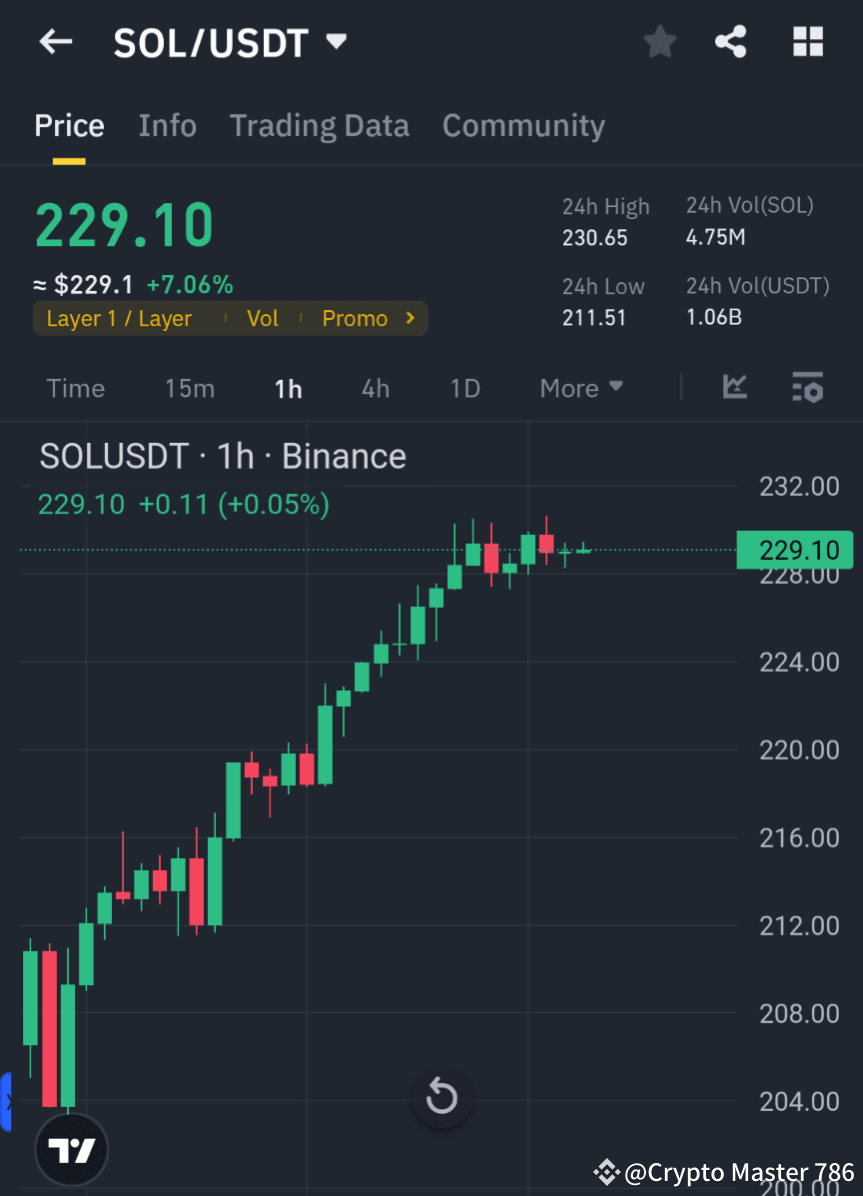
Task: Tap the star to favorite SOL/USDT
Action: (x=659, y=42)
